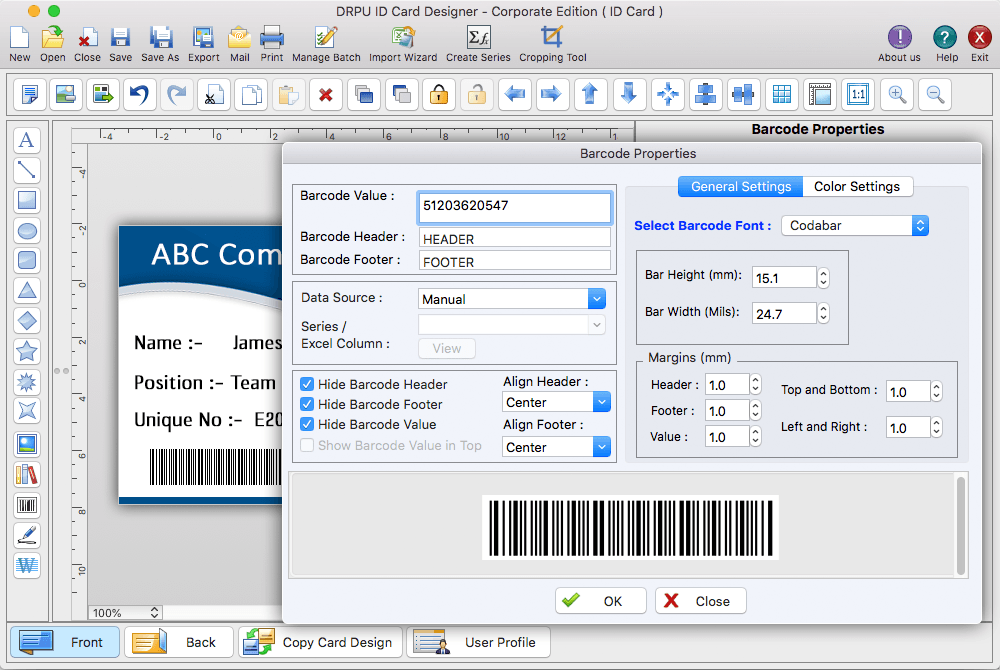Viewport: 1000px width, 670px height.
Task: Select the Text tool in left sidebar
Action: (x=27, y=140)
